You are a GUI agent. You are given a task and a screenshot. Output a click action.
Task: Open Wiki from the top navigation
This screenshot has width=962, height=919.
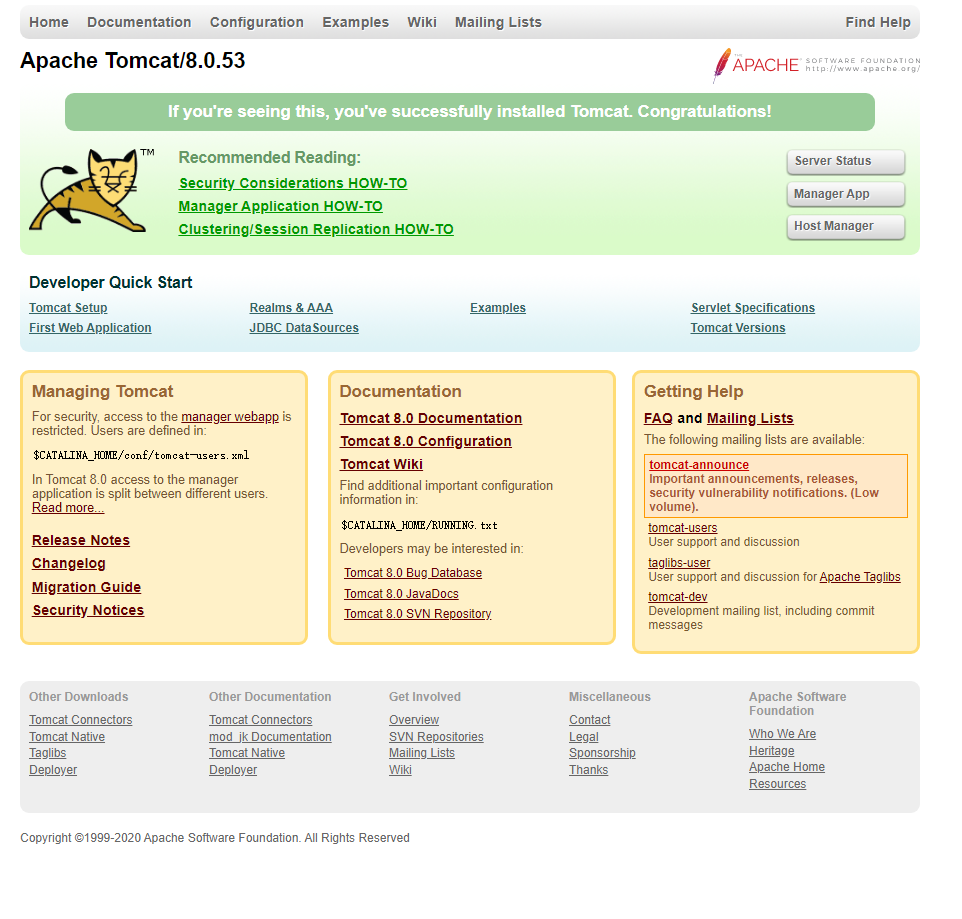pyautogui.click(x=422, y=22)
